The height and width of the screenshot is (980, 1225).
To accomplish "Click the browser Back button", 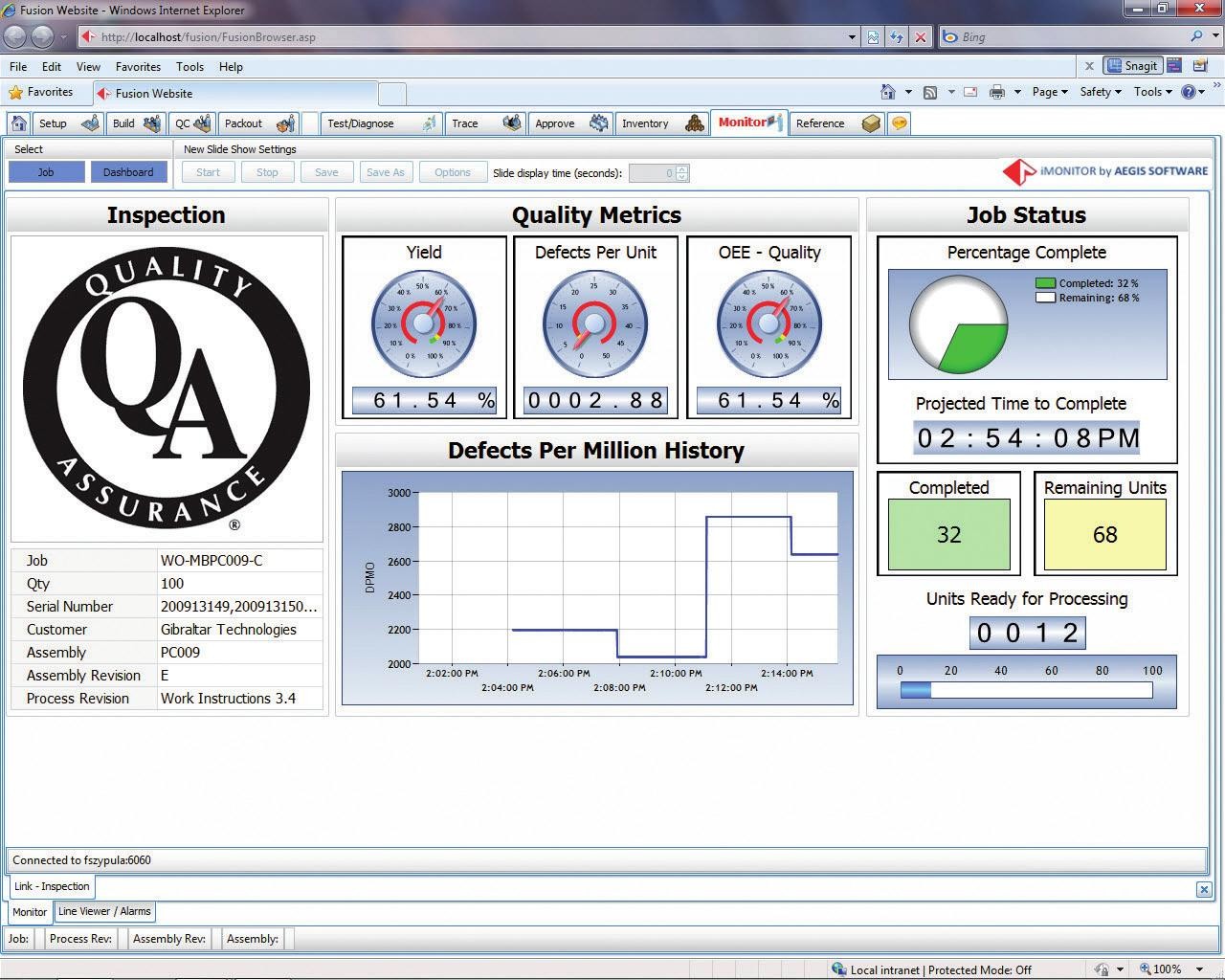I will pyautogui.click(x=15, y=36).
